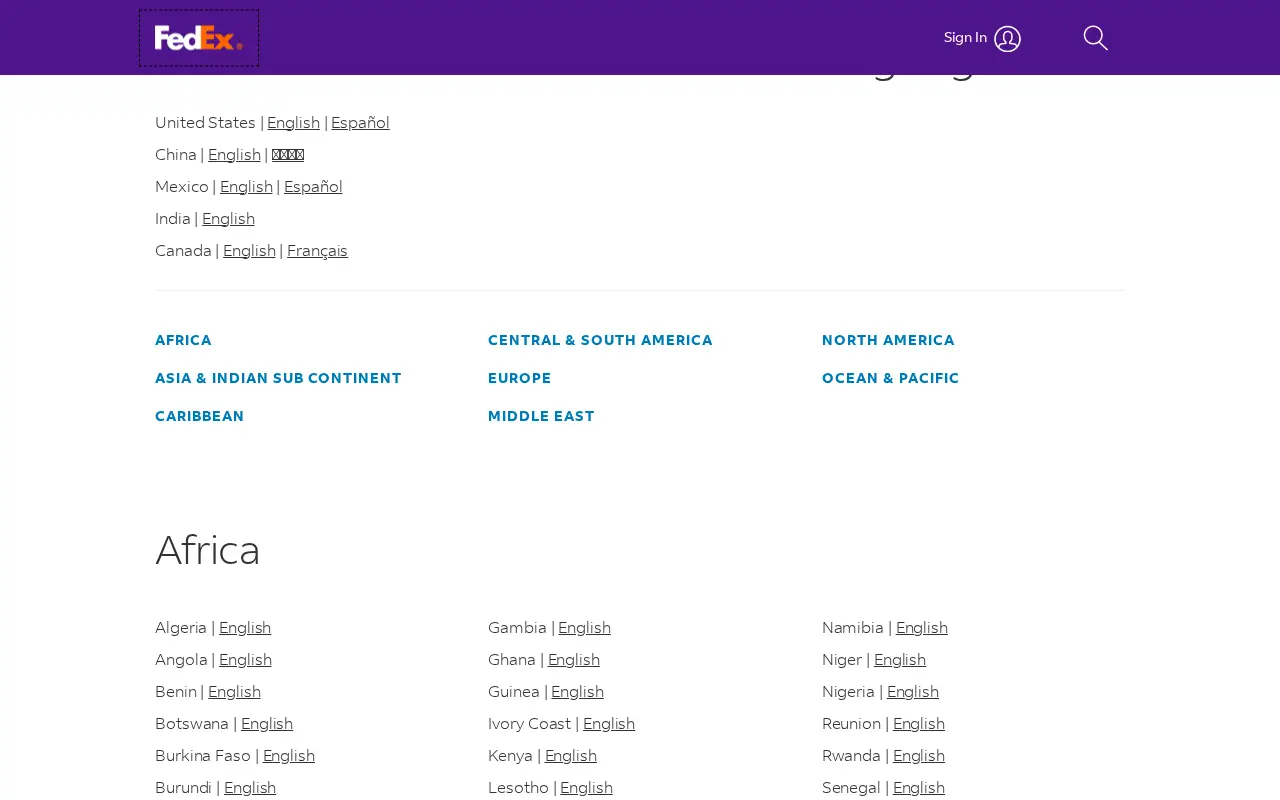This screenshot has height=800, width=1280.
Task: Select the Chinese language link for China
Action: click(288, 155)
